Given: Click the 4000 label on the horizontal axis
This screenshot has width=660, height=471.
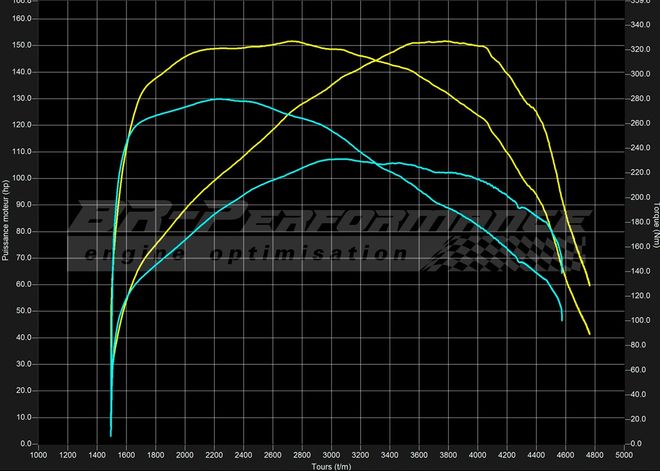Looking at the screenshot, I should (478, 454).
